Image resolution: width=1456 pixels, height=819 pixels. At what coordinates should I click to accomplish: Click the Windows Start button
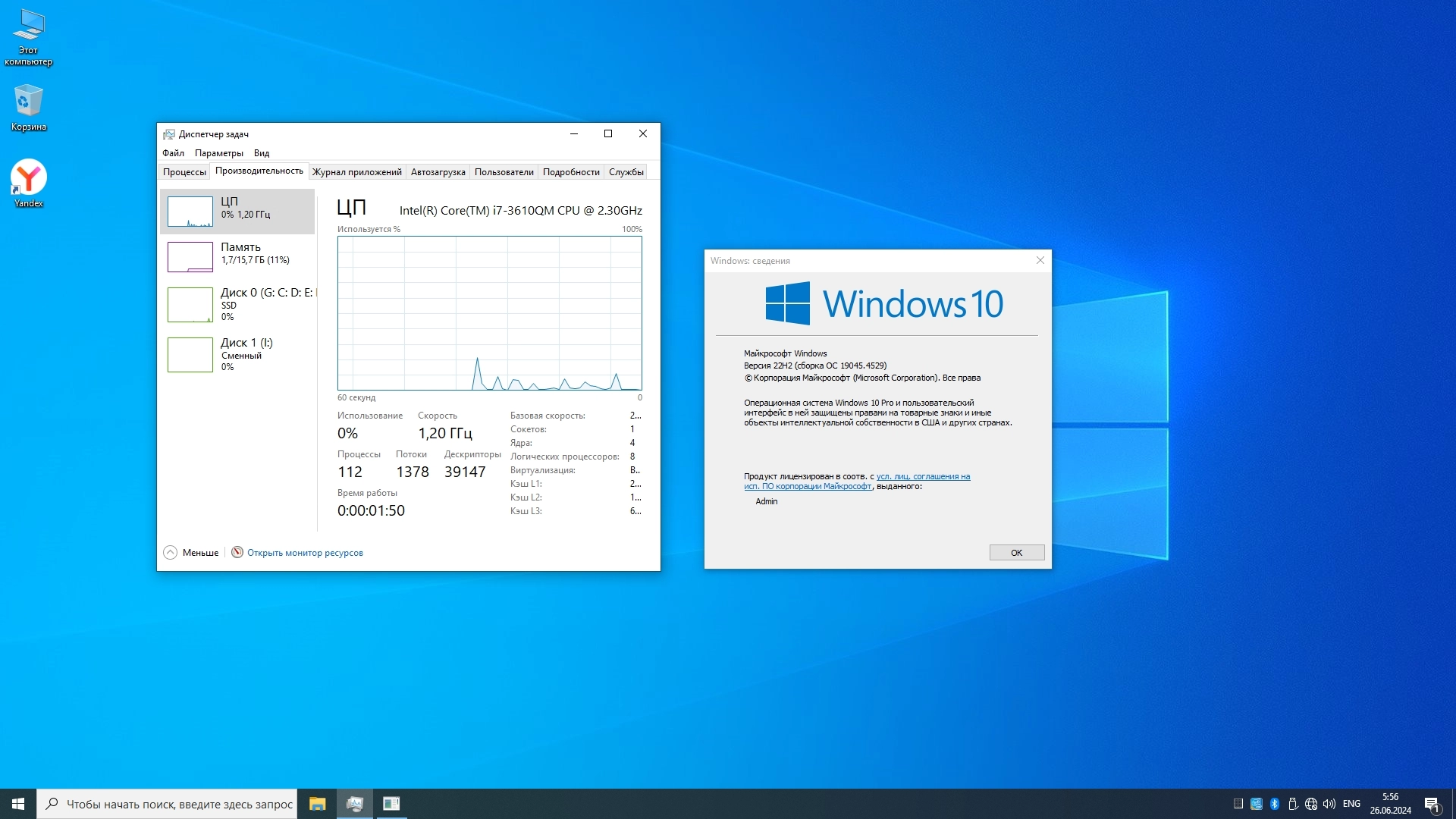18,804
